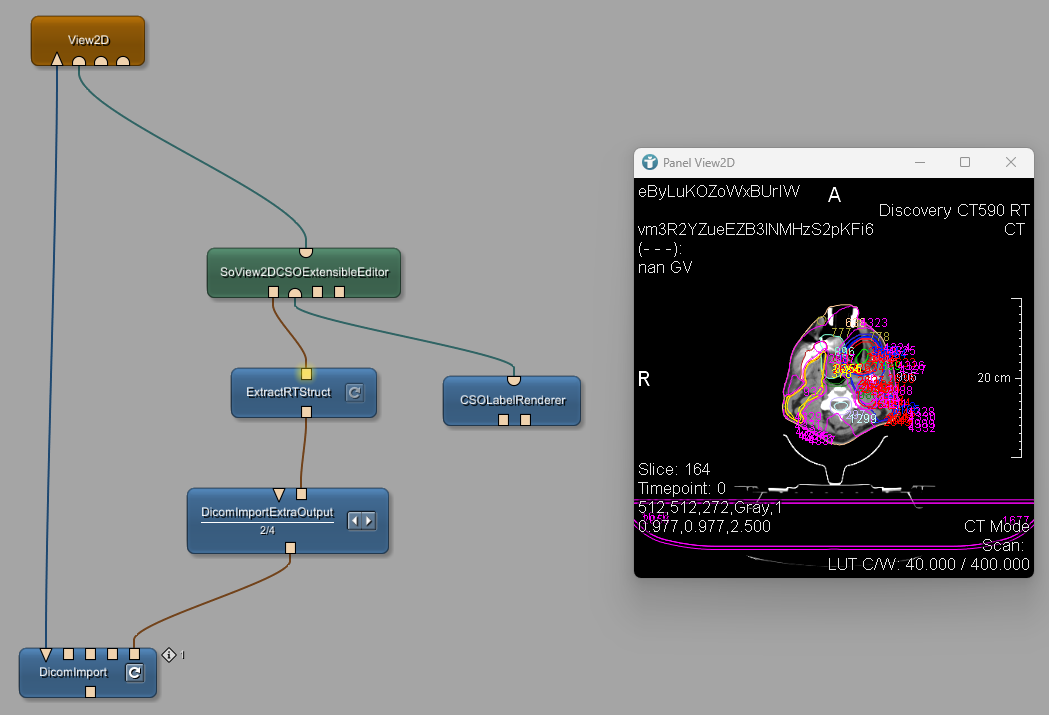Click the info diamond icon beside DicomImport

click(169, 655)
